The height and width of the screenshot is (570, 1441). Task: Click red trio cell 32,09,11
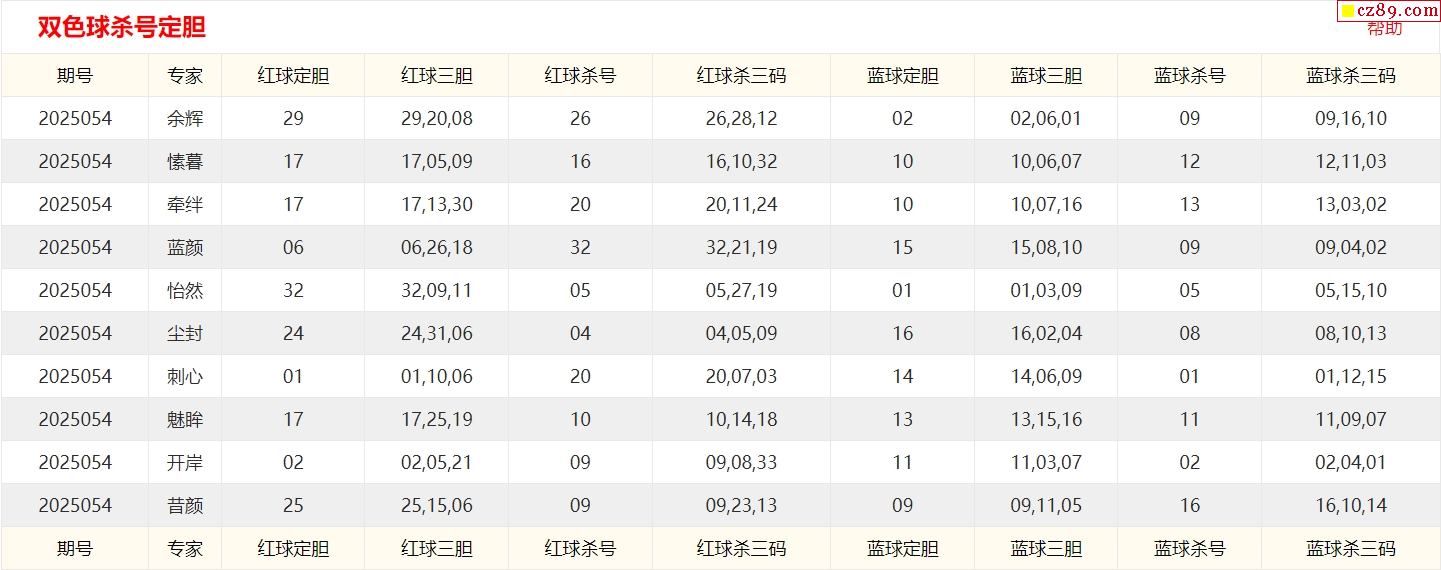point(437,290)
